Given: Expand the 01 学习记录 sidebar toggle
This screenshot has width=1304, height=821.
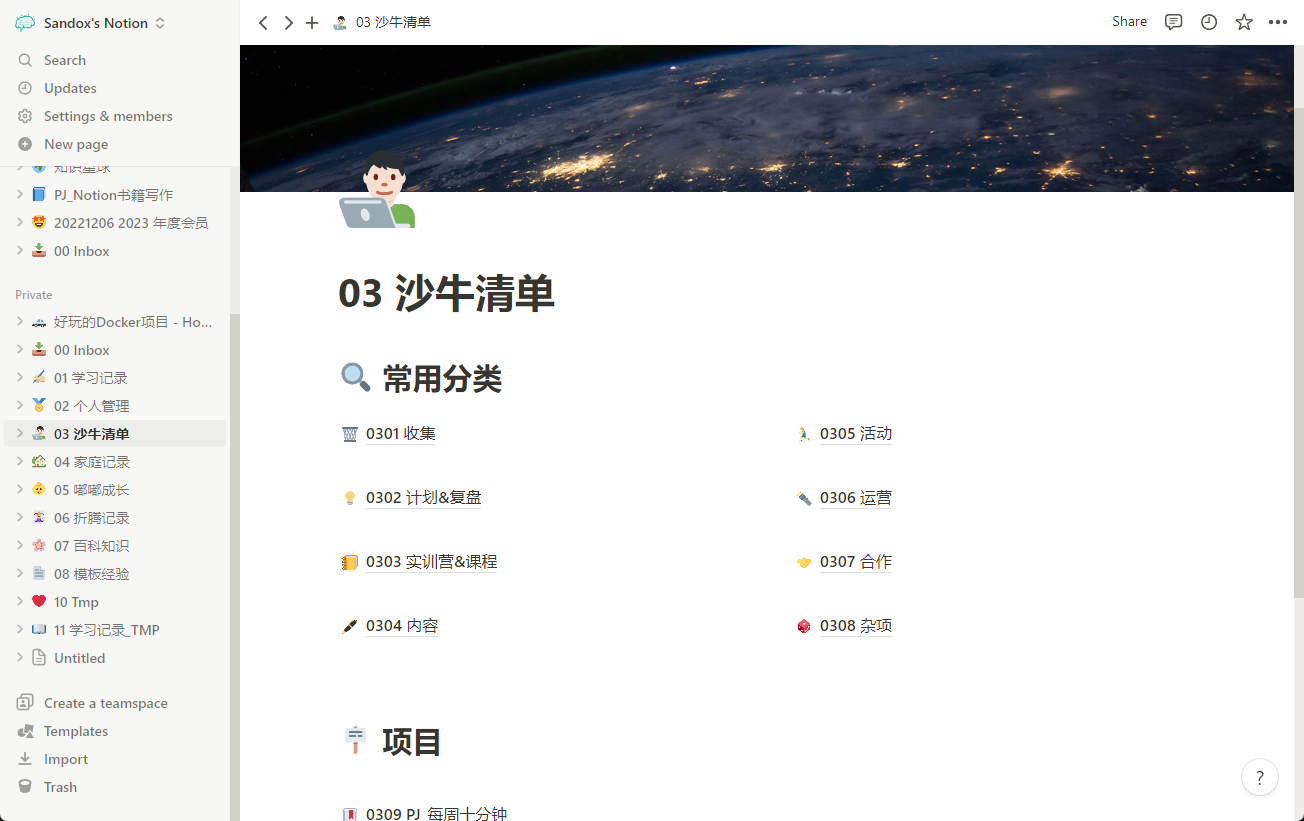Looking at the screenshot, I should point(19,378).
